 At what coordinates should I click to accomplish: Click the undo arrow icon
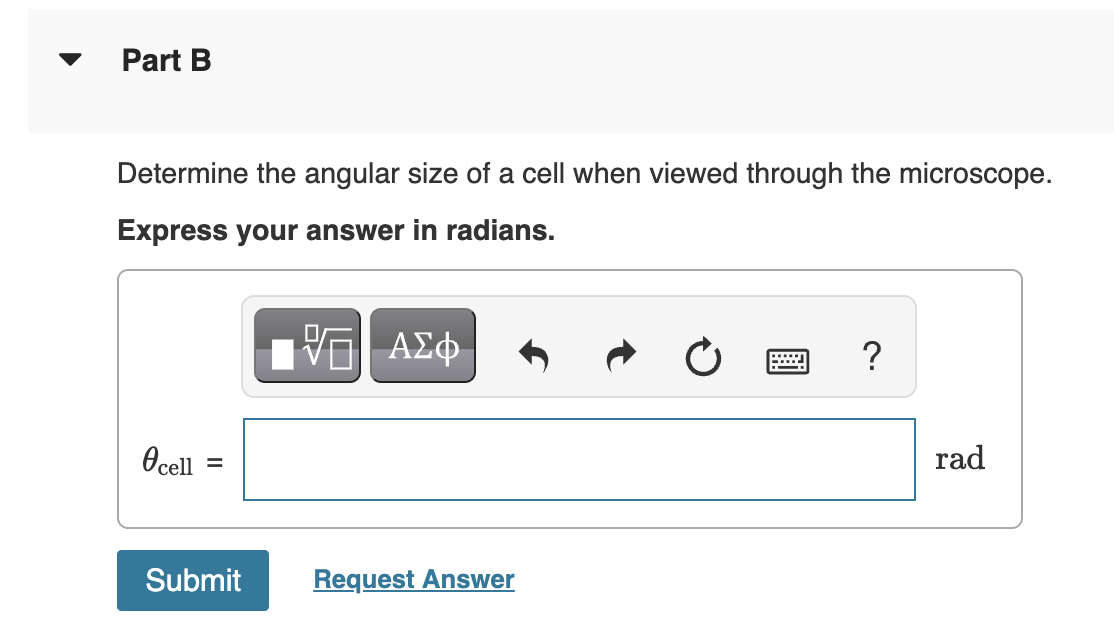[x=534, y=357]
